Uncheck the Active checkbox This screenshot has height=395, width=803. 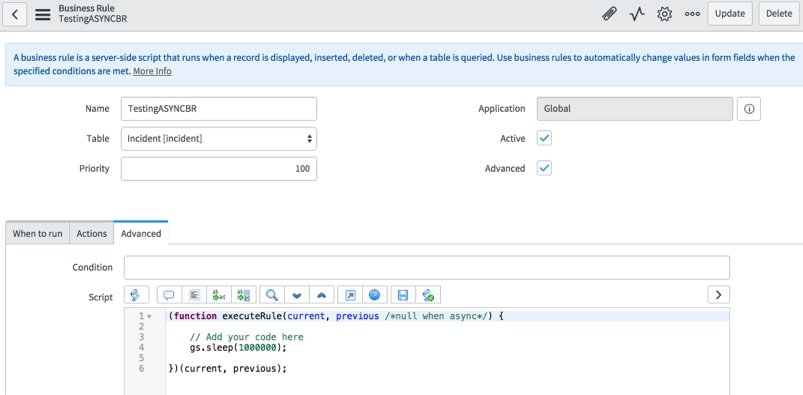[x=544, y=138]
